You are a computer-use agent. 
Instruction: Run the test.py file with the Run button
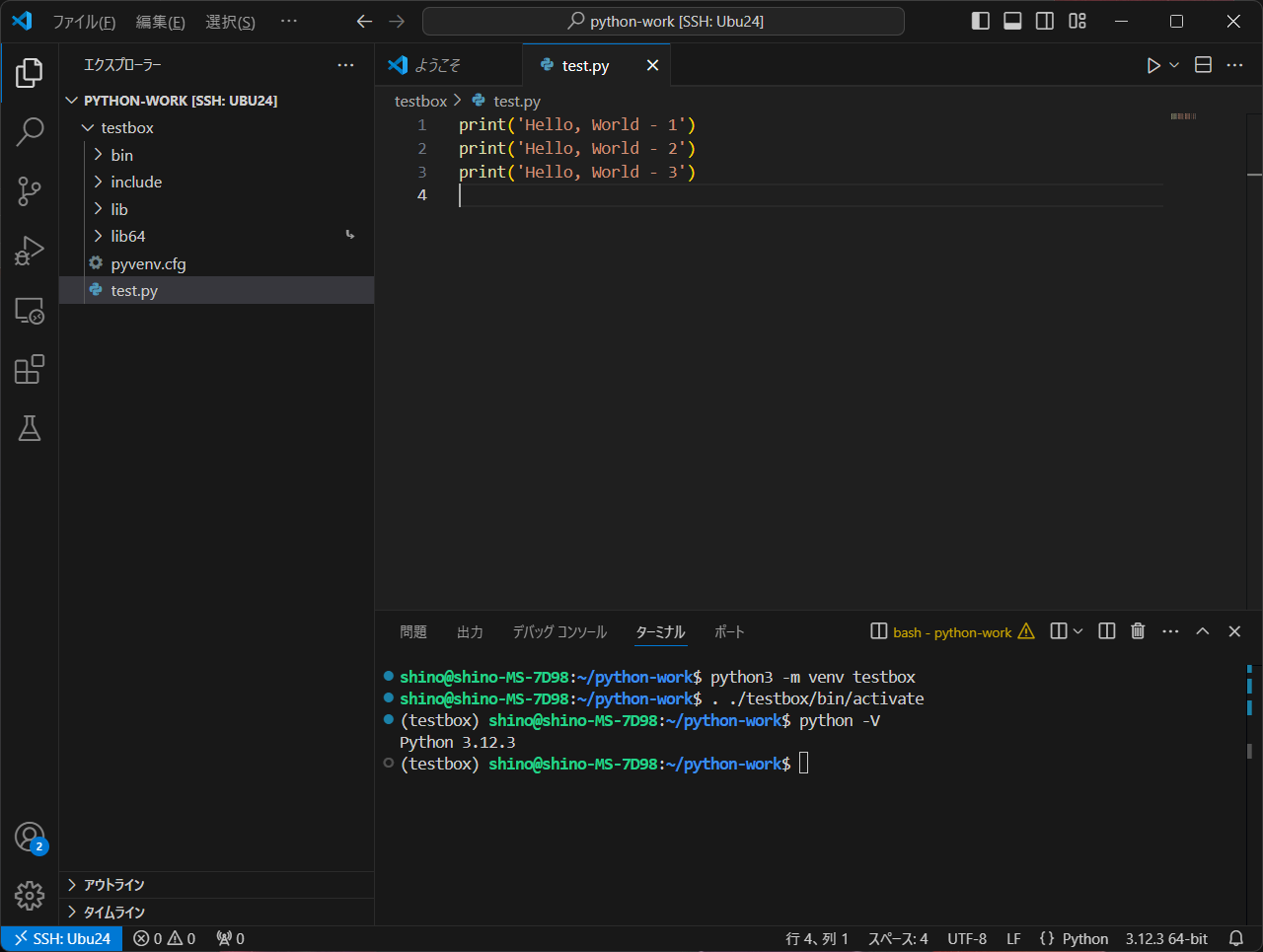[1152, 64]
